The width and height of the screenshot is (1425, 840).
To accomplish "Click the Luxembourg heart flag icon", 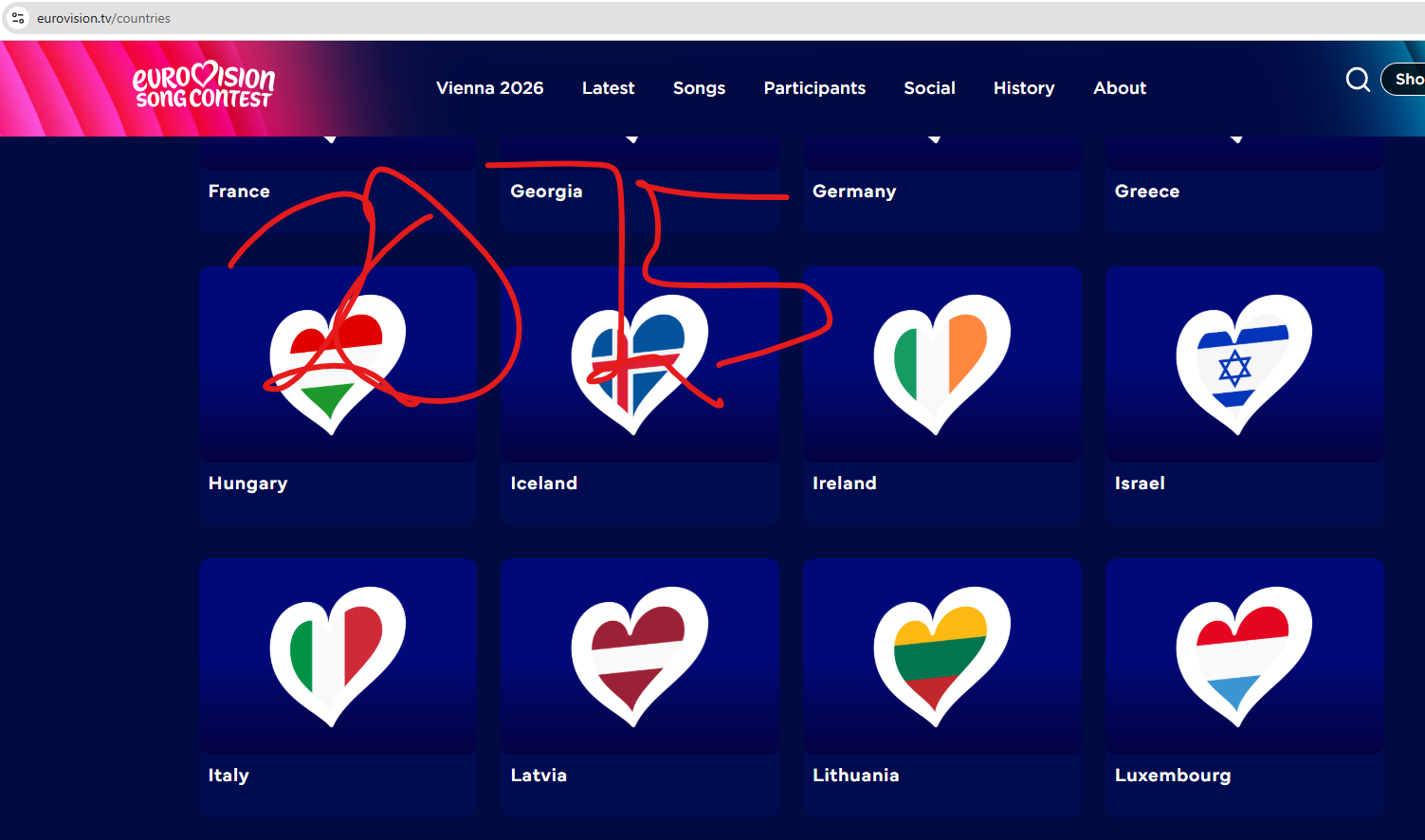I will pyautogui.click(x=1244, y=657).
